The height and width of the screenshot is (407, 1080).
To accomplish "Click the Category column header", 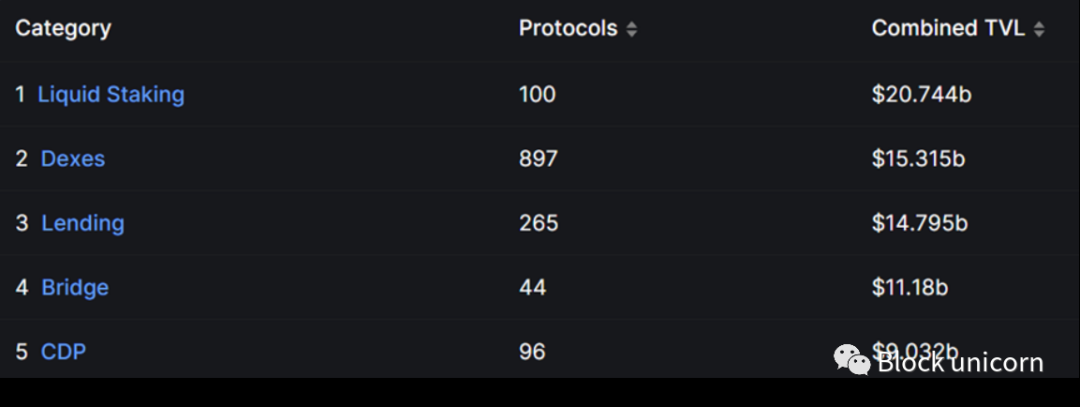I will tap(63, 28).
